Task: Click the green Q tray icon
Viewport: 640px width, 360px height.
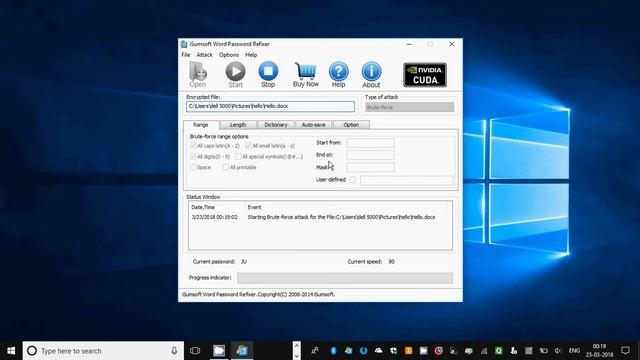Action: click(499, 351)
